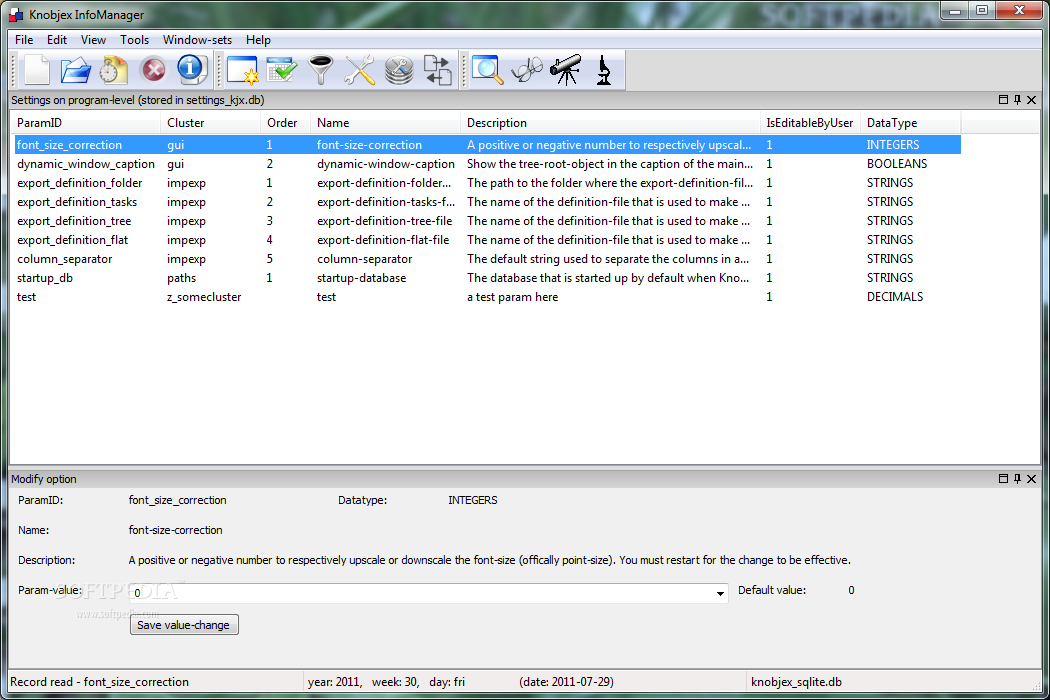Click Save value-change button
This screenshot has height=700, width=1050.
coord(184,625)
